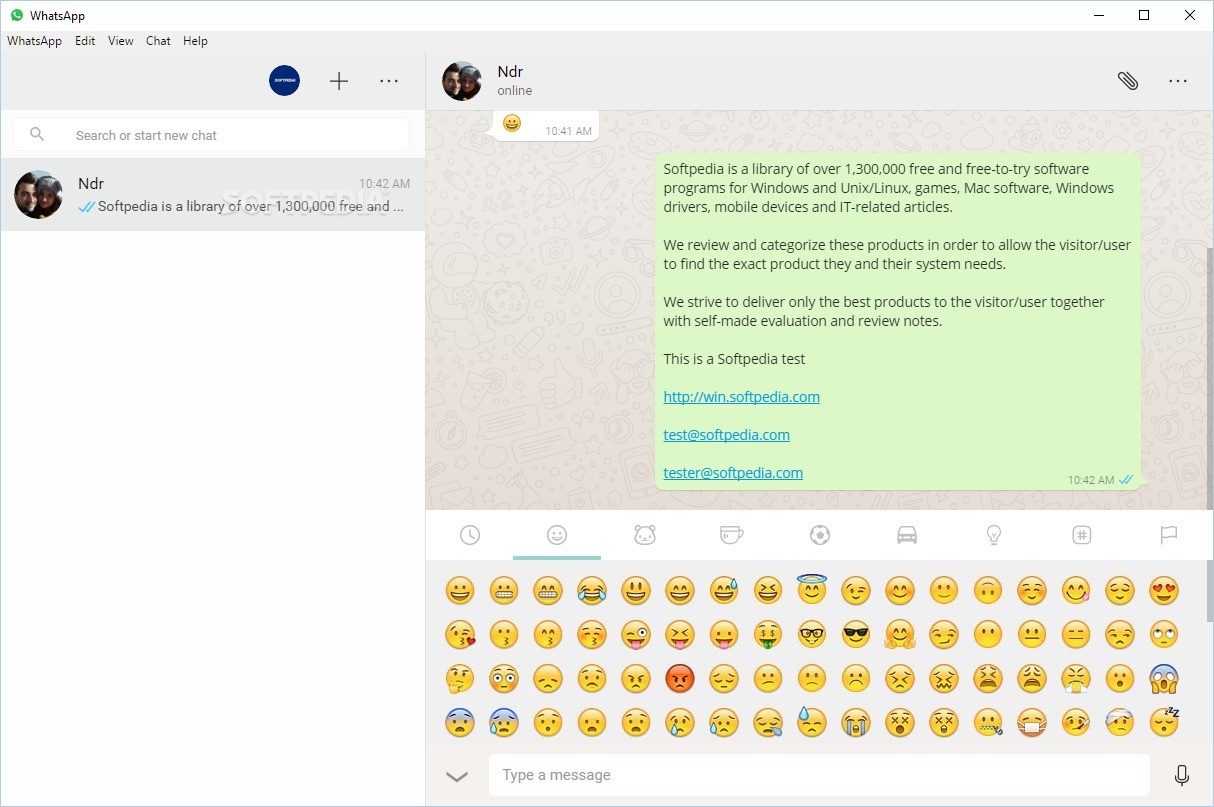Viewport: 1214px width, 807px height.
Task: Open the Flags emoji category
Action: (x=1168, y=535)
